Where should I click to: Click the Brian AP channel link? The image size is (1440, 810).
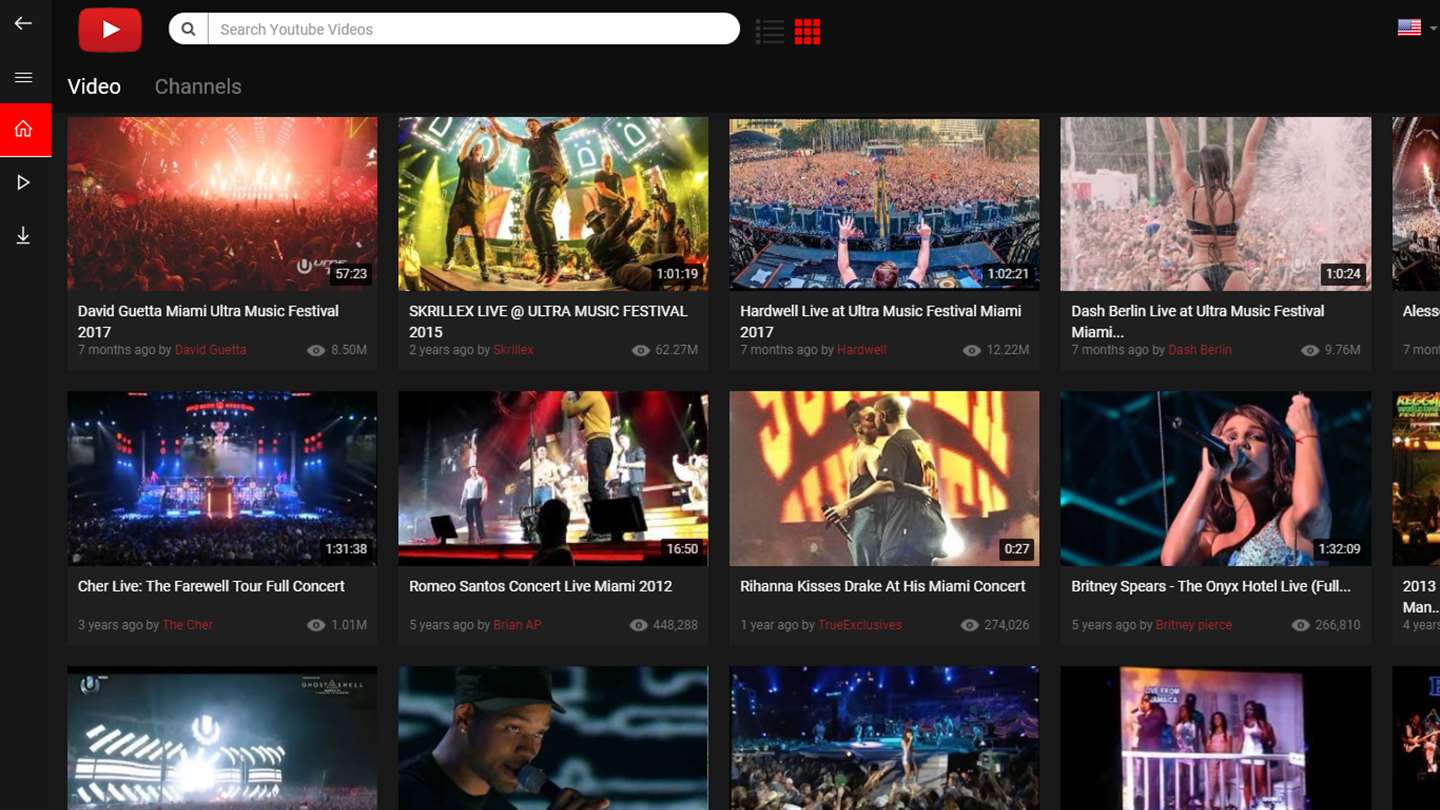[x=517, y=625]
